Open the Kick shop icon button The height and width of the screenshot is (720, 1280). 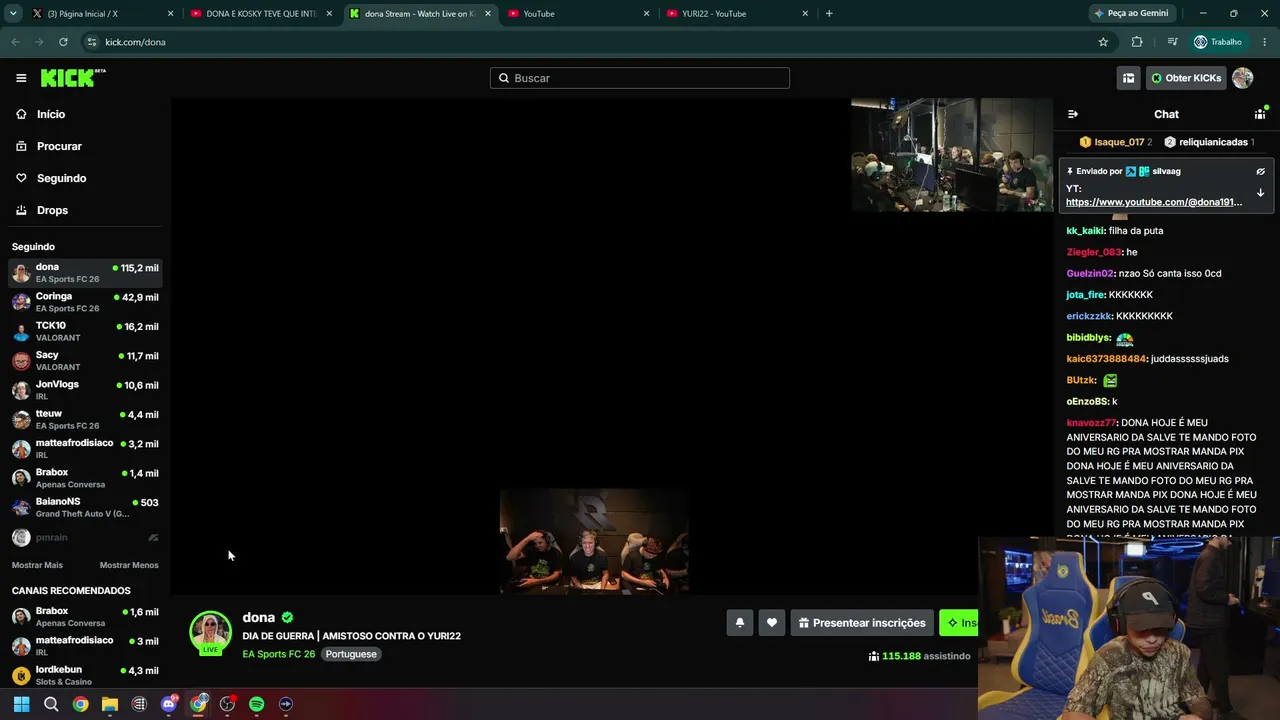click(1128, 78)
